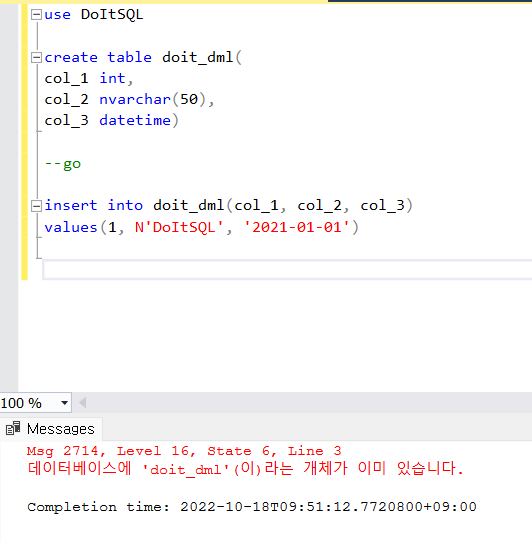Click the horizontal scrollbar left arrow
Screen dimensions: 532x542
(82, 403)
